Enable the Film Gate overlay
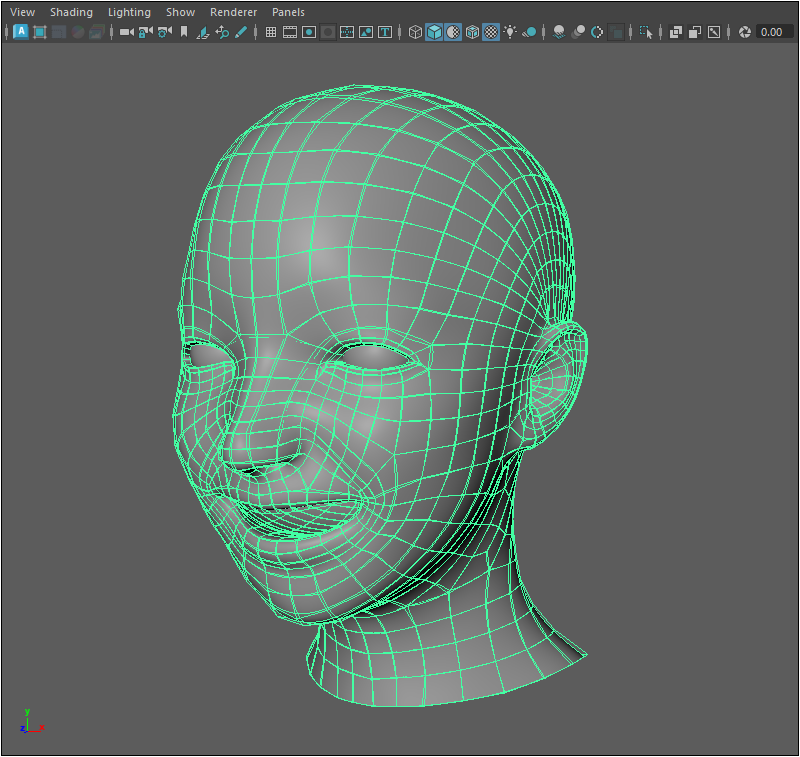This screenshot has width=800, height=757. click(290, 32)
